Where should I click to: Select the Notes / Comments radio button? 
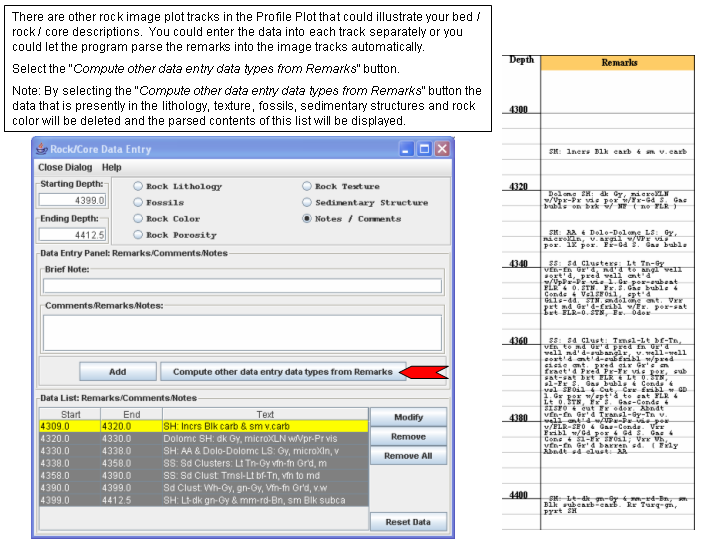307,218
